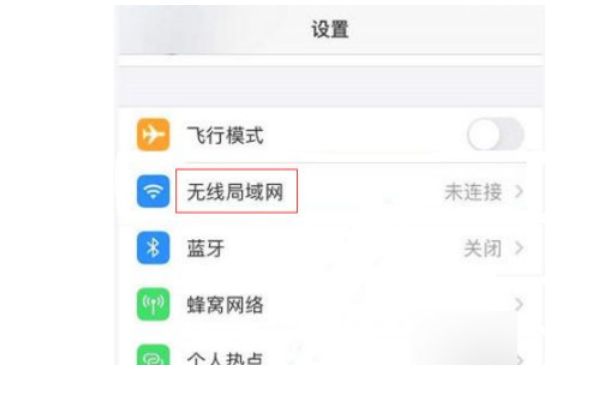Click the 设置 title header
This screenshot has width=600, height=400.
click(330, 29)
